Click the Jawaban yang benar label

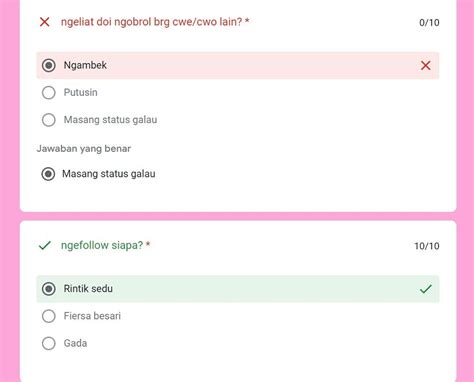84,149
